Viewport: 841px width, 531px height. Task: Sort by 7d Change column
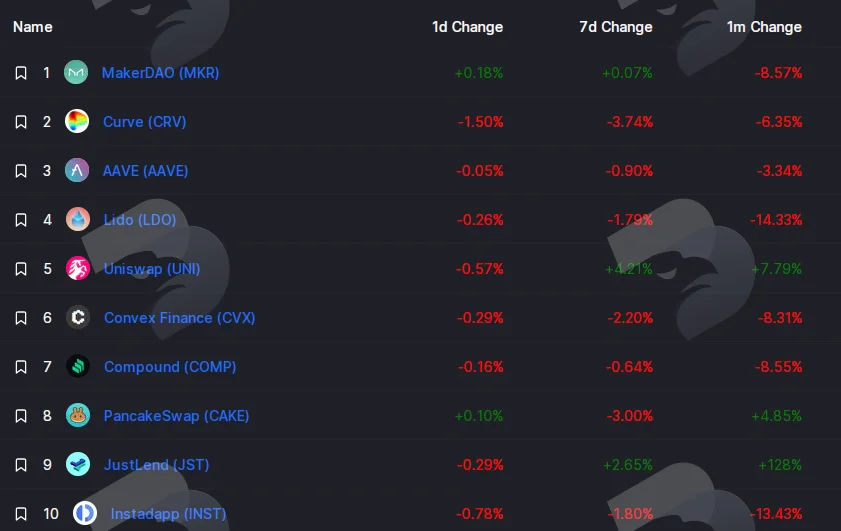tap(616, 27)
